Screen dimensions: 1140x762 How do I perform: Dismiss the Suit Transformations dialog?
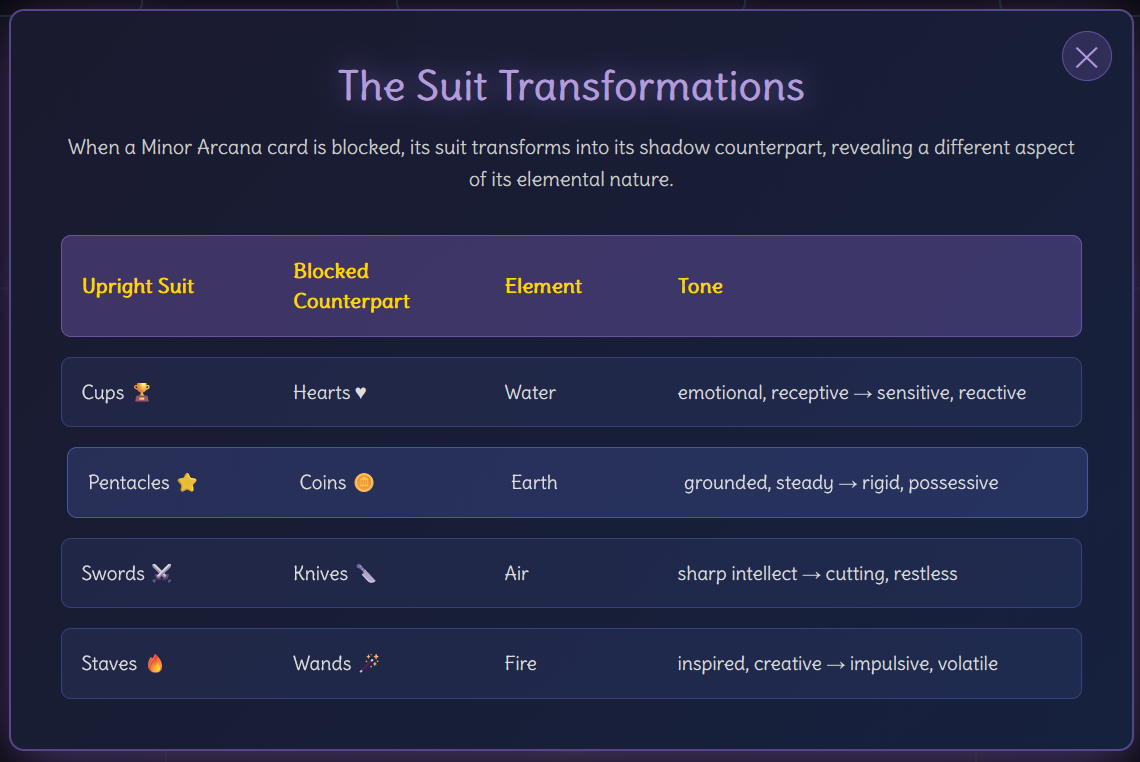pyautogui.click(x=1086, y=56)
